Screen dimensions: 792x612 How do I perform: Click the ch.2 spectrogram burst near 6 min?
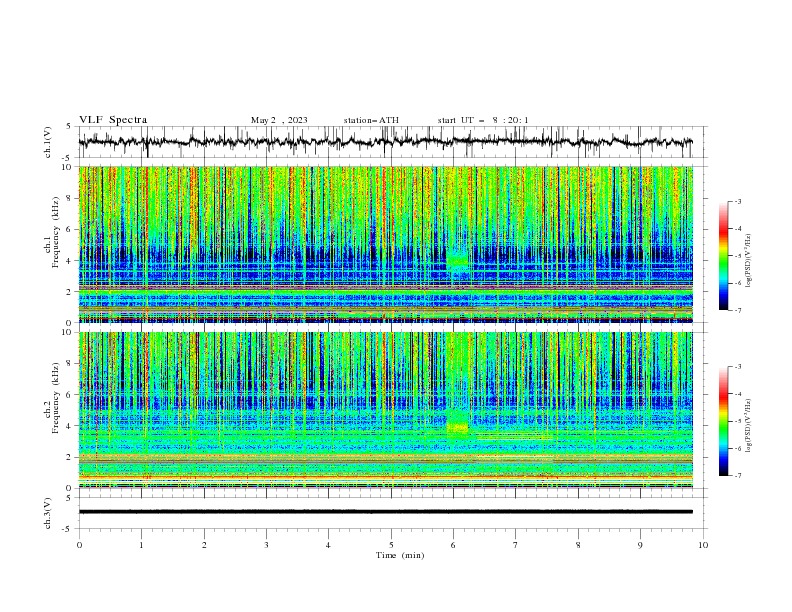click(458, 425)
